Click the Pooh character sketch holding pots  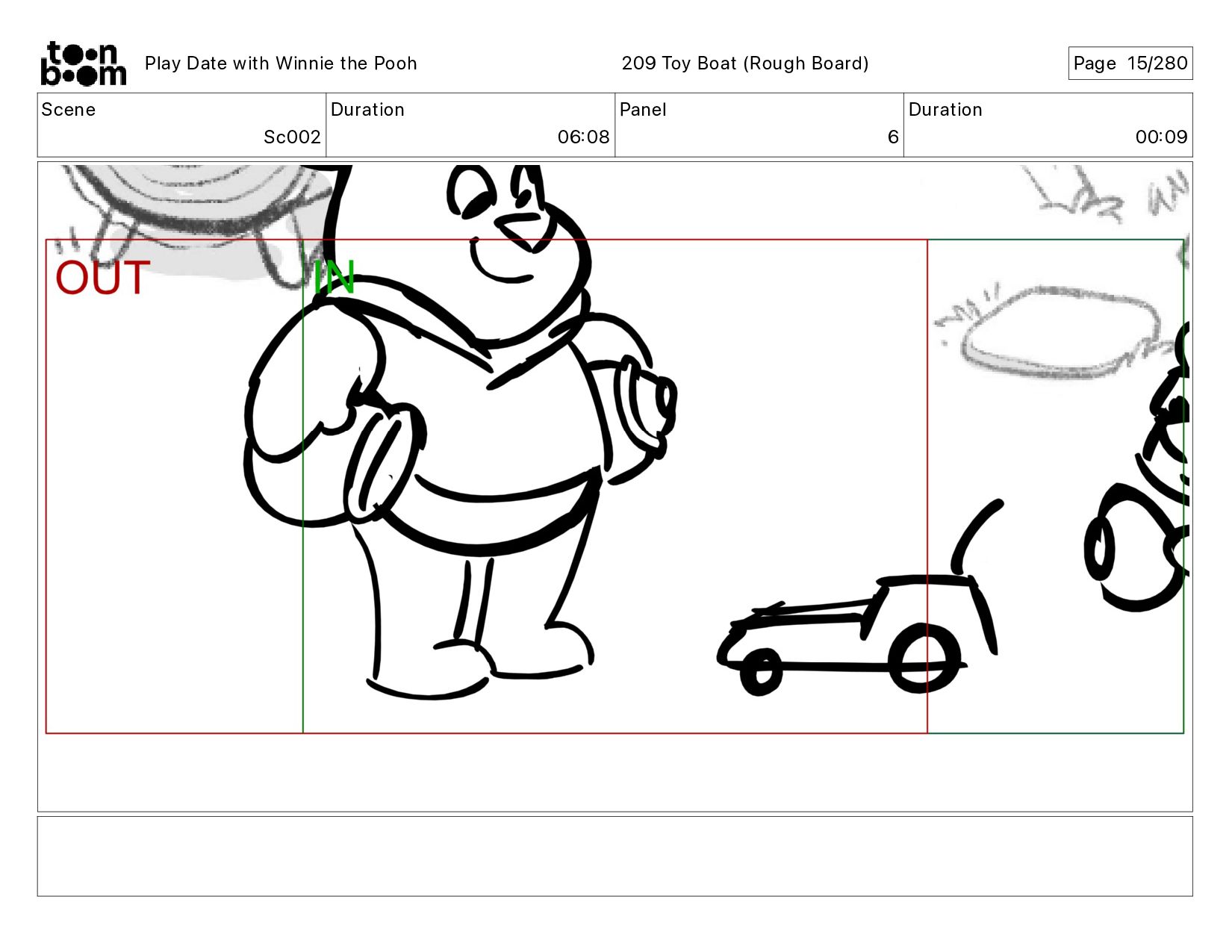(x=461, y=432)
